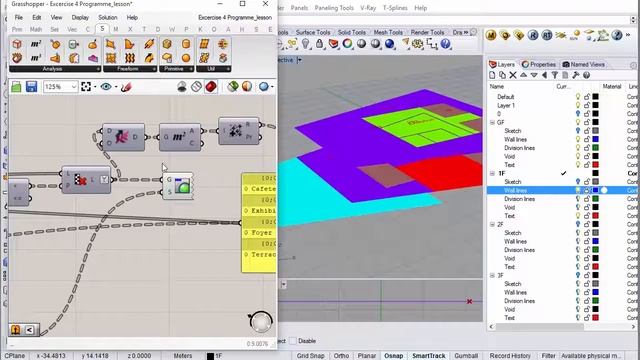The image size is (640, 360).
Task: Click the New Layer icon in Layers panel
Action: click(492, 75)
